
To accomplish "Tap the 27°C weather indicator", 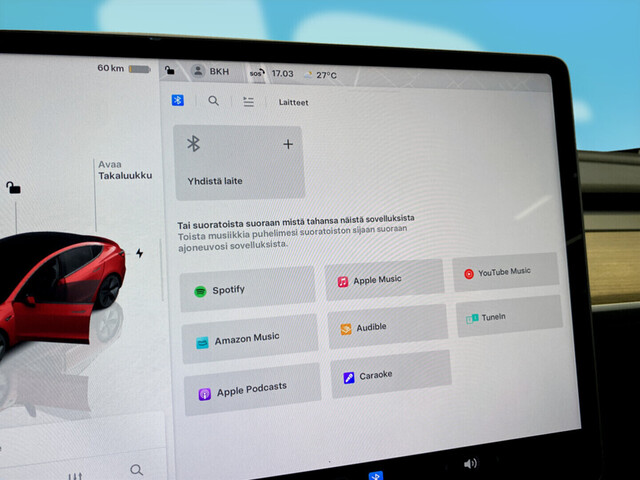I will [x=320, y=75].
